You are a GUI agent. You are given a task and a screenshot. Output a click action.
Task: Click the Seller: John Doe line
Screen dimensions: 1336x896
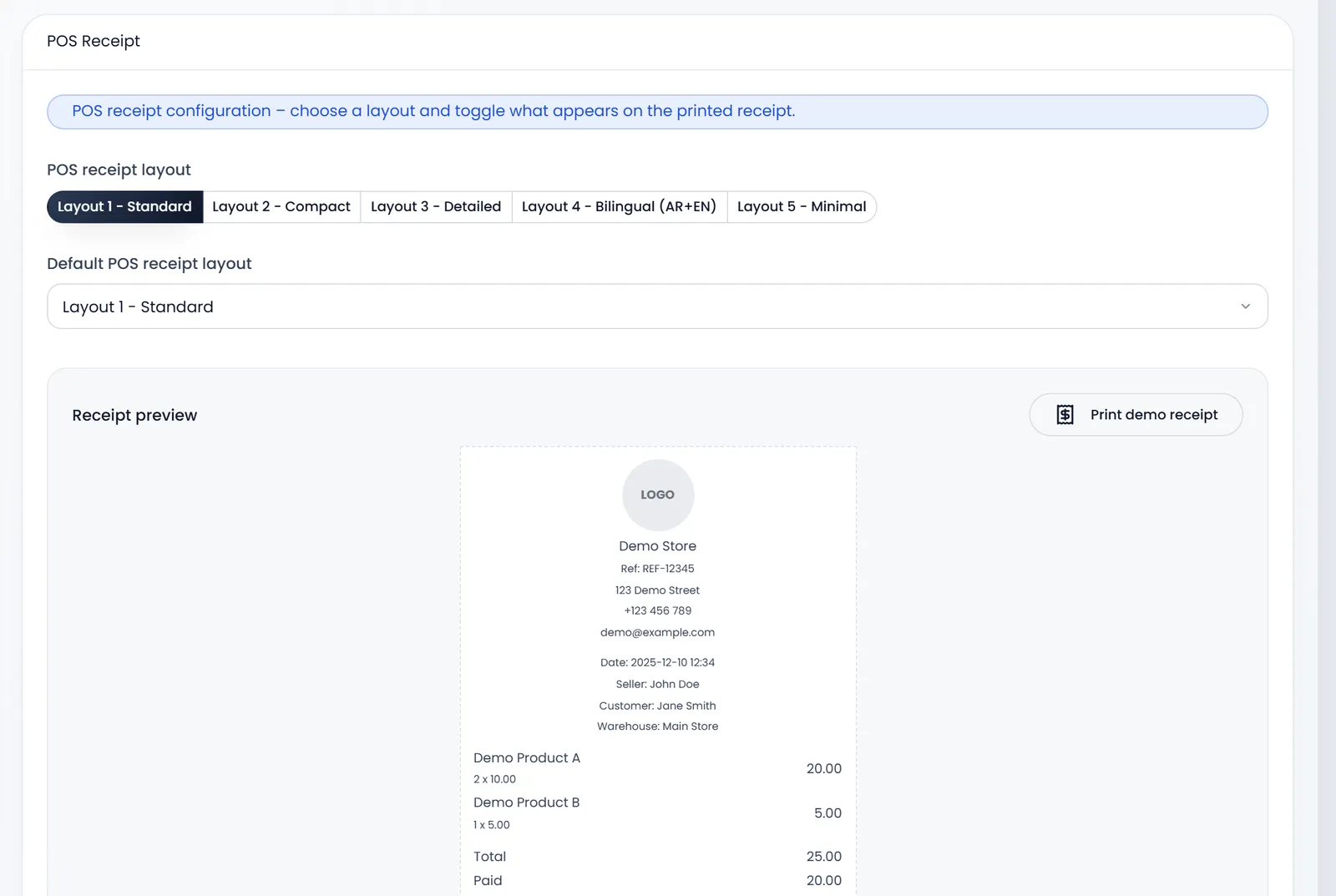point(658,685)
